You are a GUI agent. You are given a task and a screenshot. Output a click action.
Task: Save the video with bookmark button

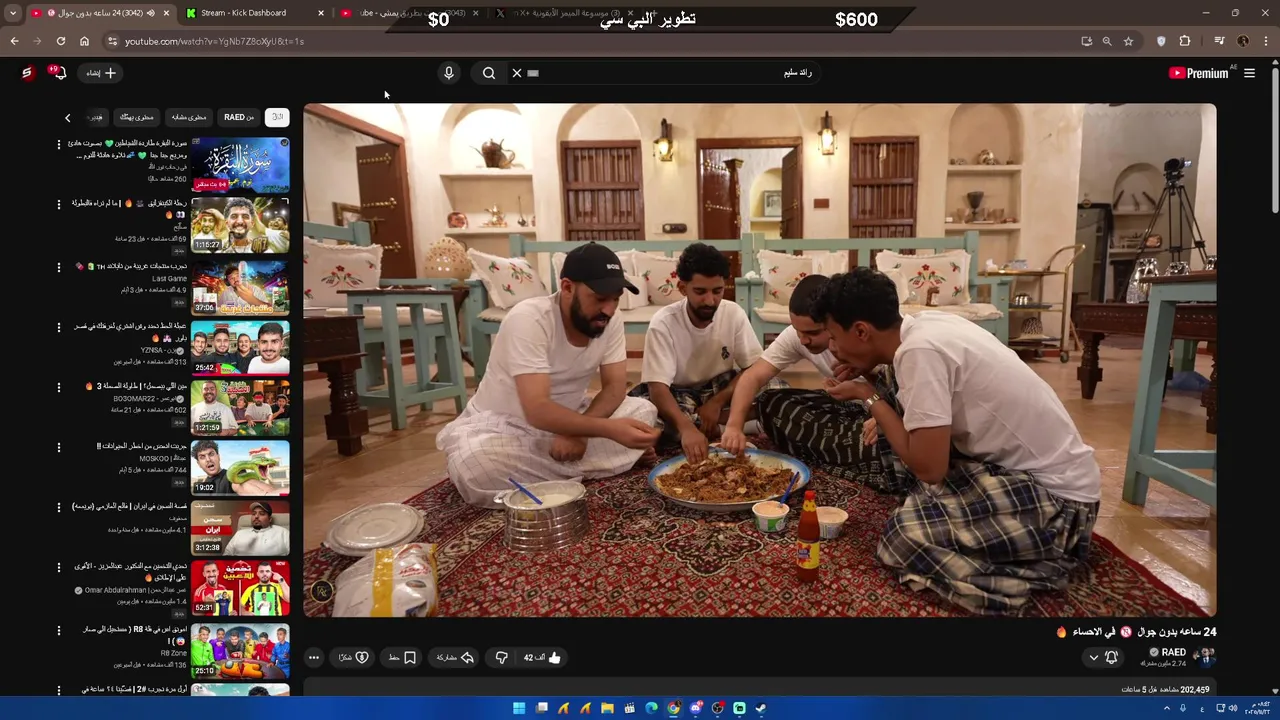[402, 657]
